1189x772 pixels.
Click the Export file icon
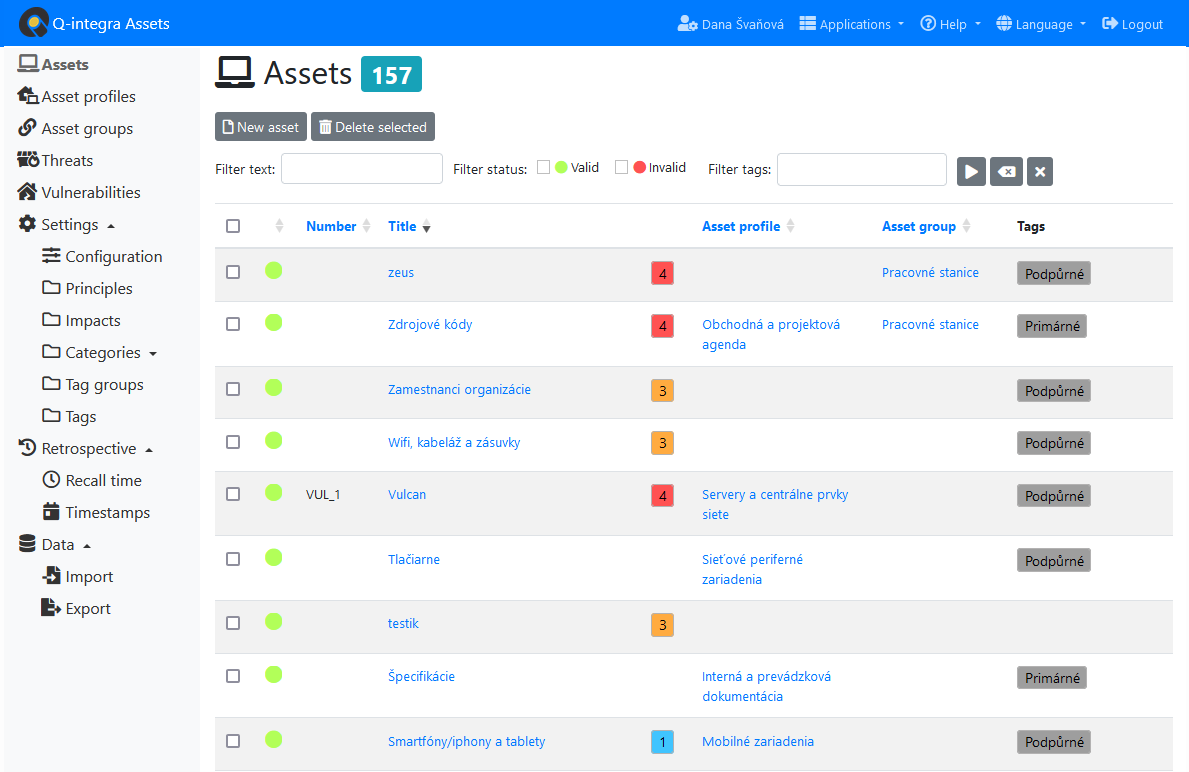click(51, 607)
